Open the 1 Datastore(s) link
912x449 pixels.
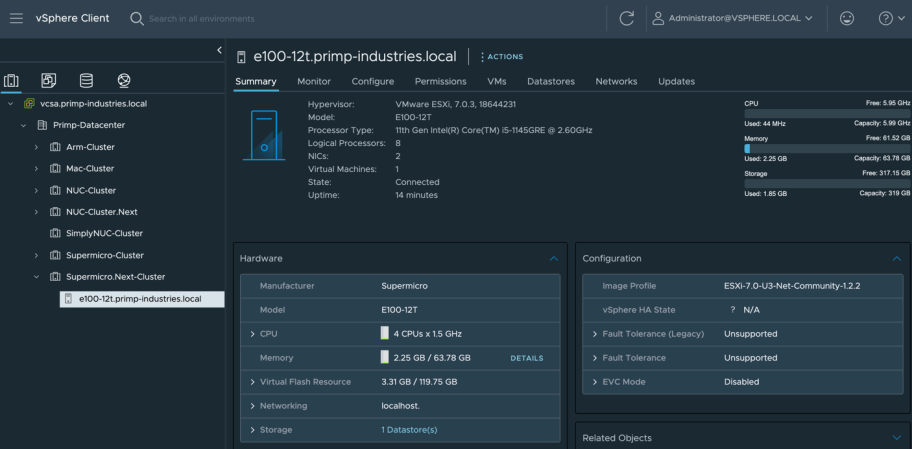(x=409, y=430)
